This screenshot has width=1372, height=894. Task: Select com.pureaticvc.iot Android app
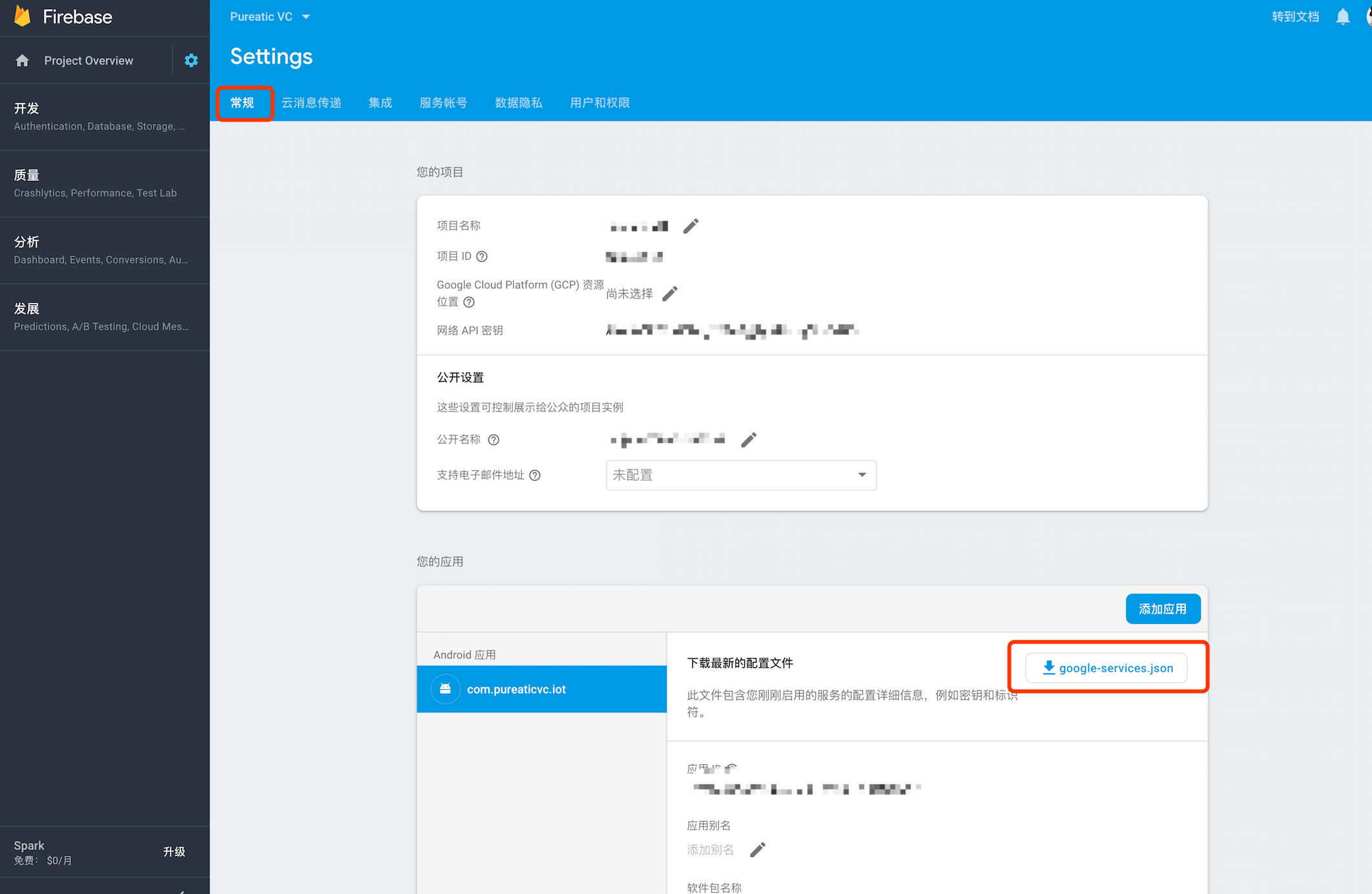pyautogui.click(x=542, y=689)
